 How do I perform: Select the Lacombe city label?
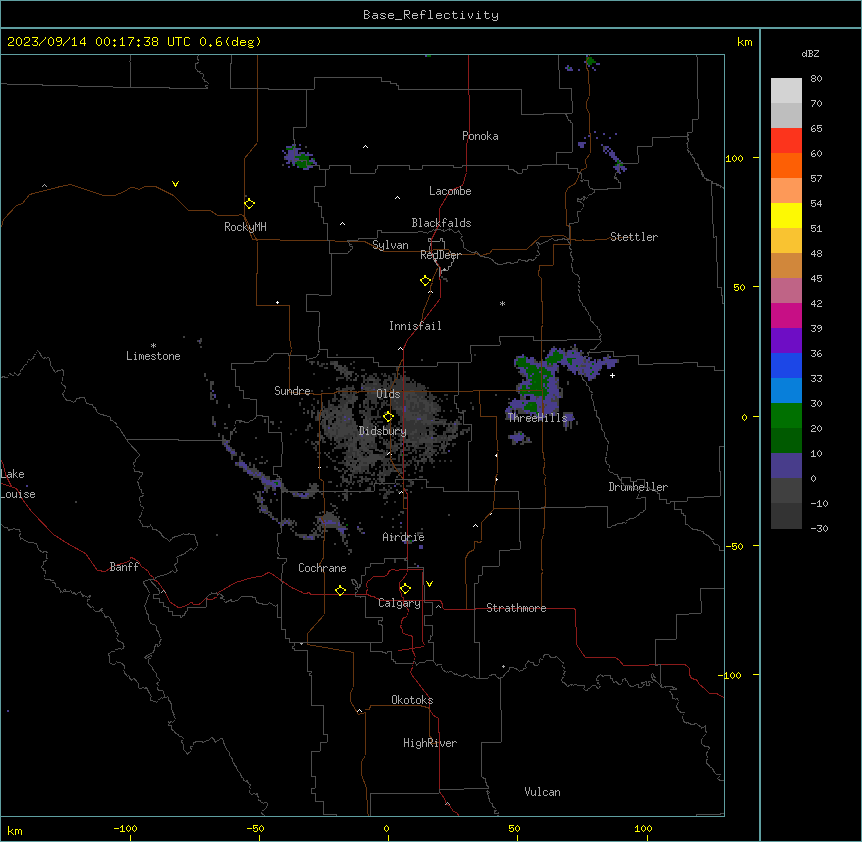click(x=450, y=191)
